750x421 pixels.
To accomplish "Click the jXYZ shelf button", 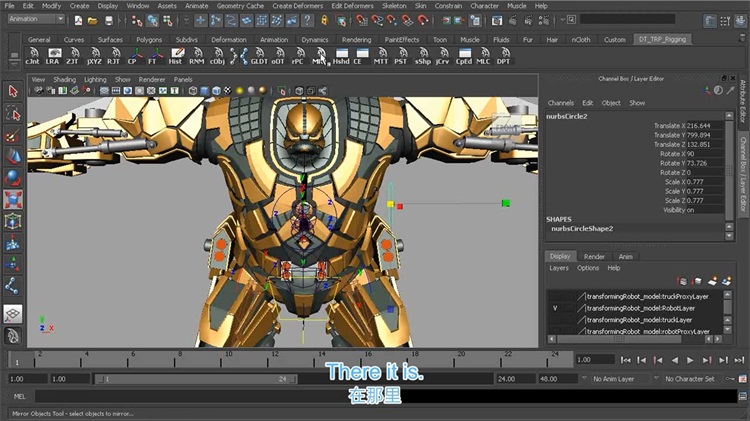I will [x=94, y=56].
